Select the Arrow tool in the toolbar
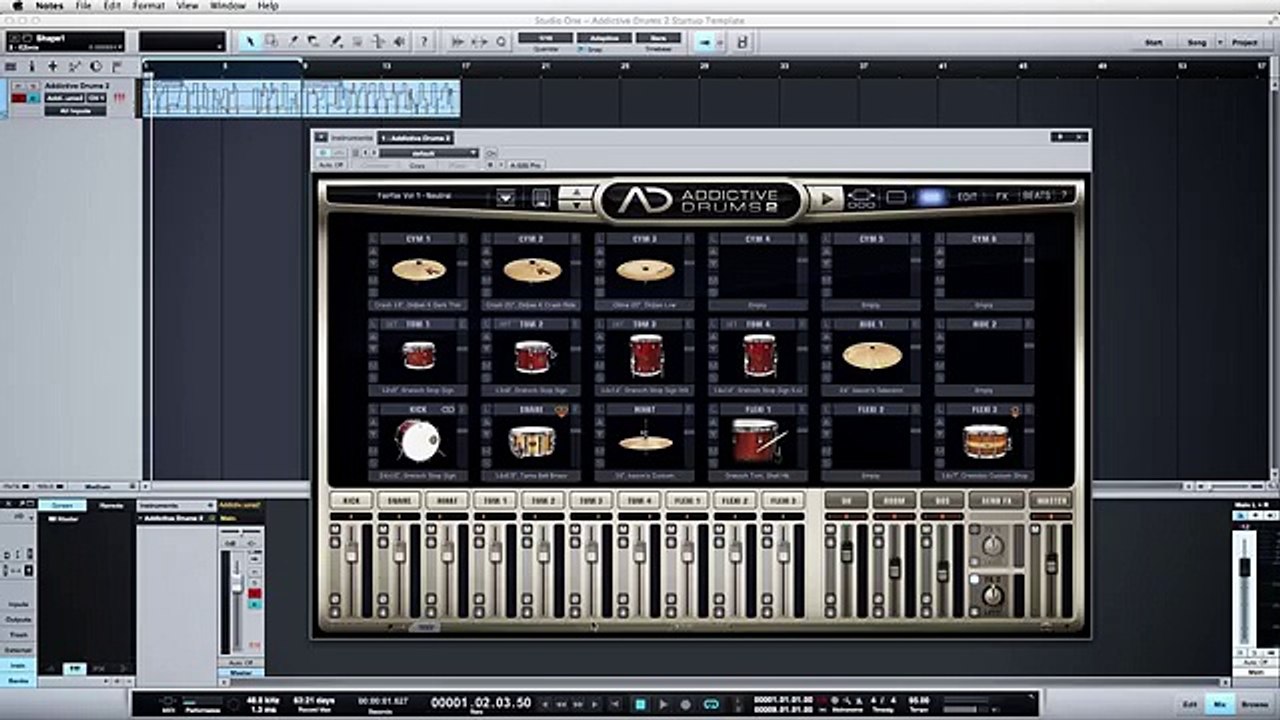 (249, 41)
